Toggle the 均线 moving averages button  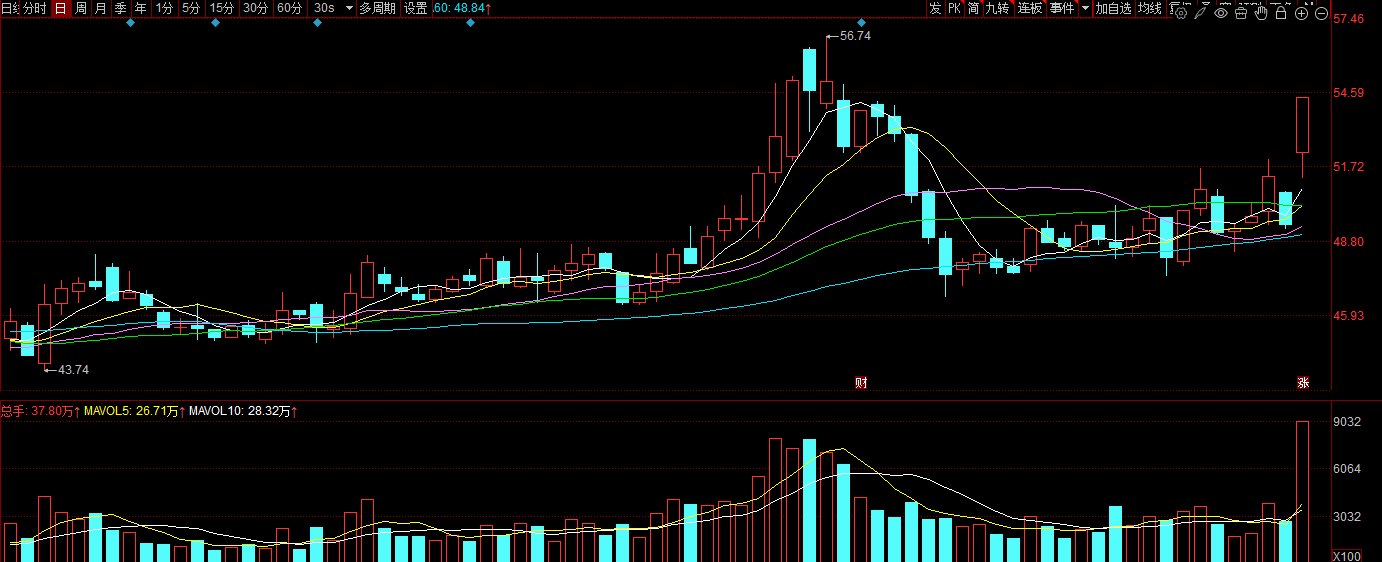1150,8
